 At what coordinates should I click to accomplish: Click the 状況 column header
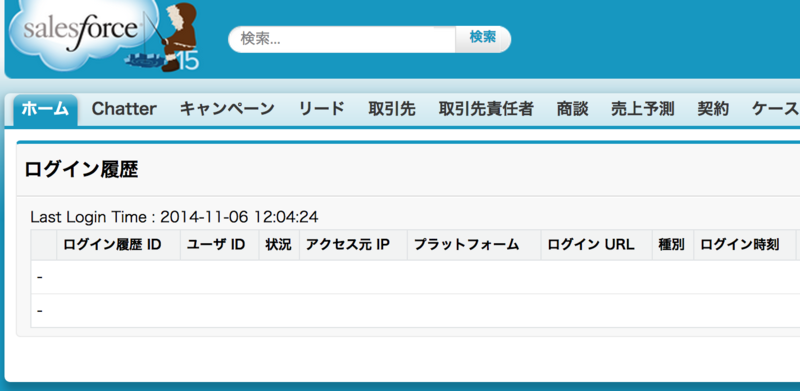pyautogui.click(x=279, y=245)
